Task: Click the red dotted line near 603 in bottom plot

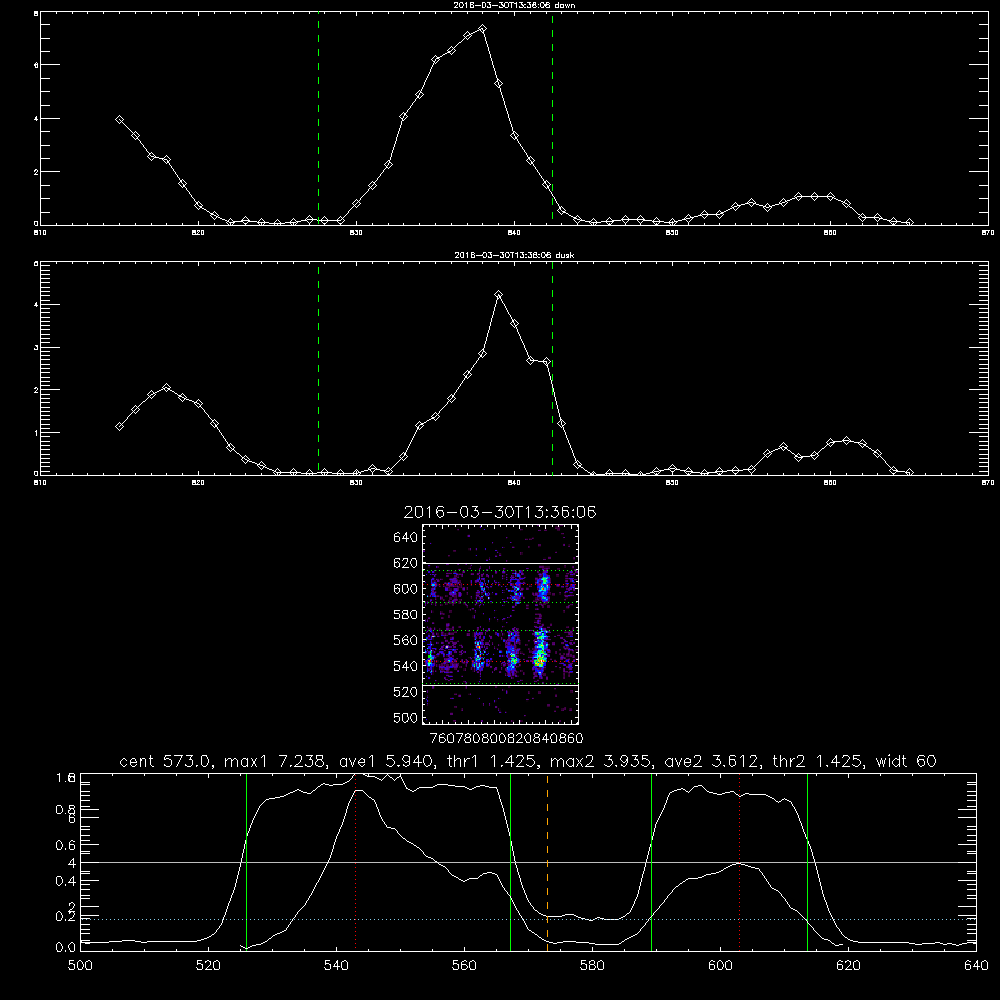Action: tap(739, 862)
